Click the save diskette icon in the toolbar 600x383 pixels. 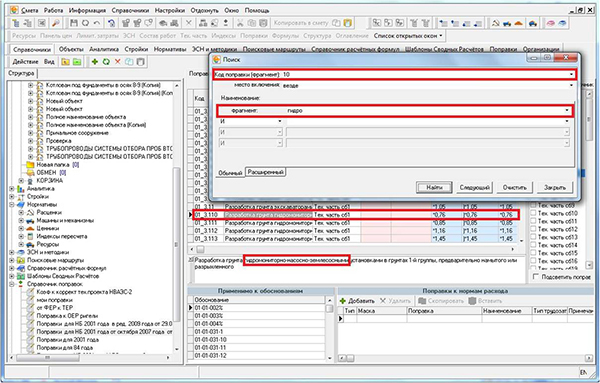click(x=74, y=23)
